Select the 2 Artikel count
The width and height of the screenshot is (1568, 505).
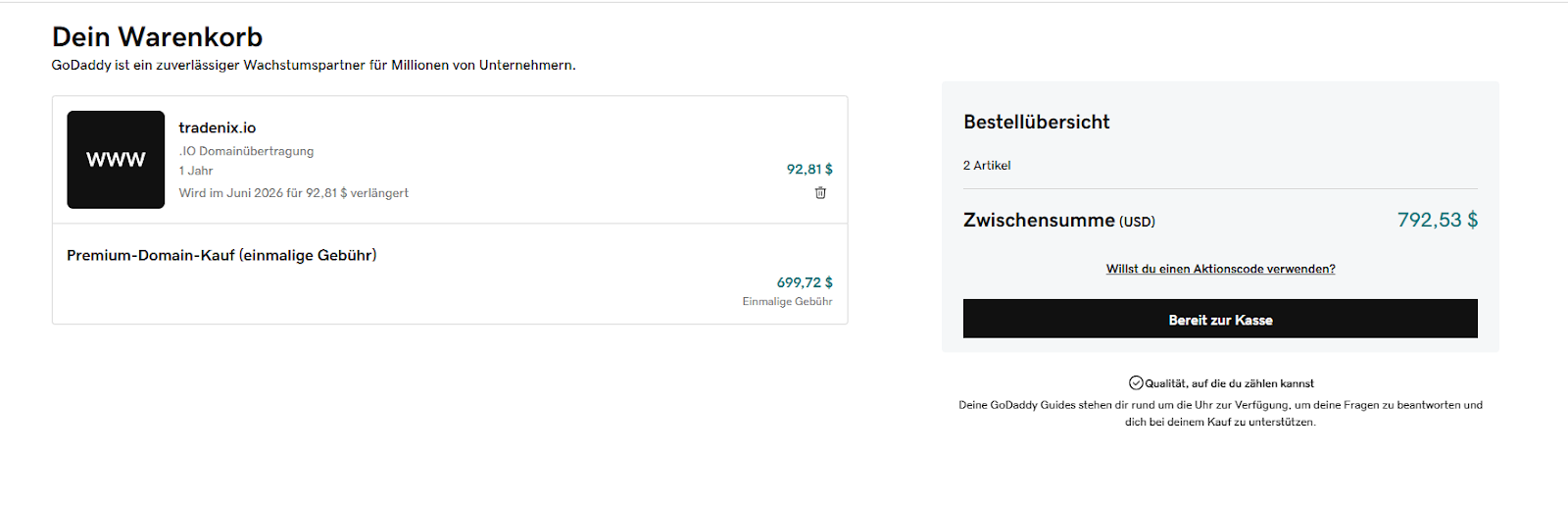(987, 166)
